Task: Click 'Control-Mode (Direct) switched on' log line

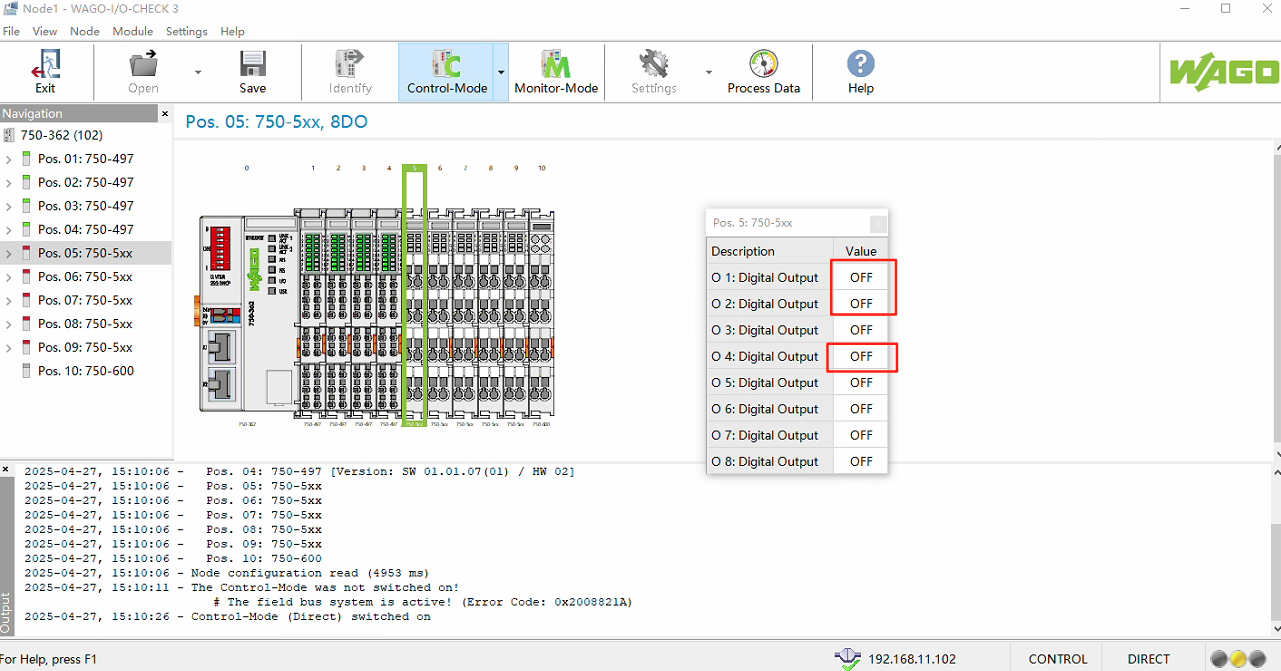Action: coord(228,617)
